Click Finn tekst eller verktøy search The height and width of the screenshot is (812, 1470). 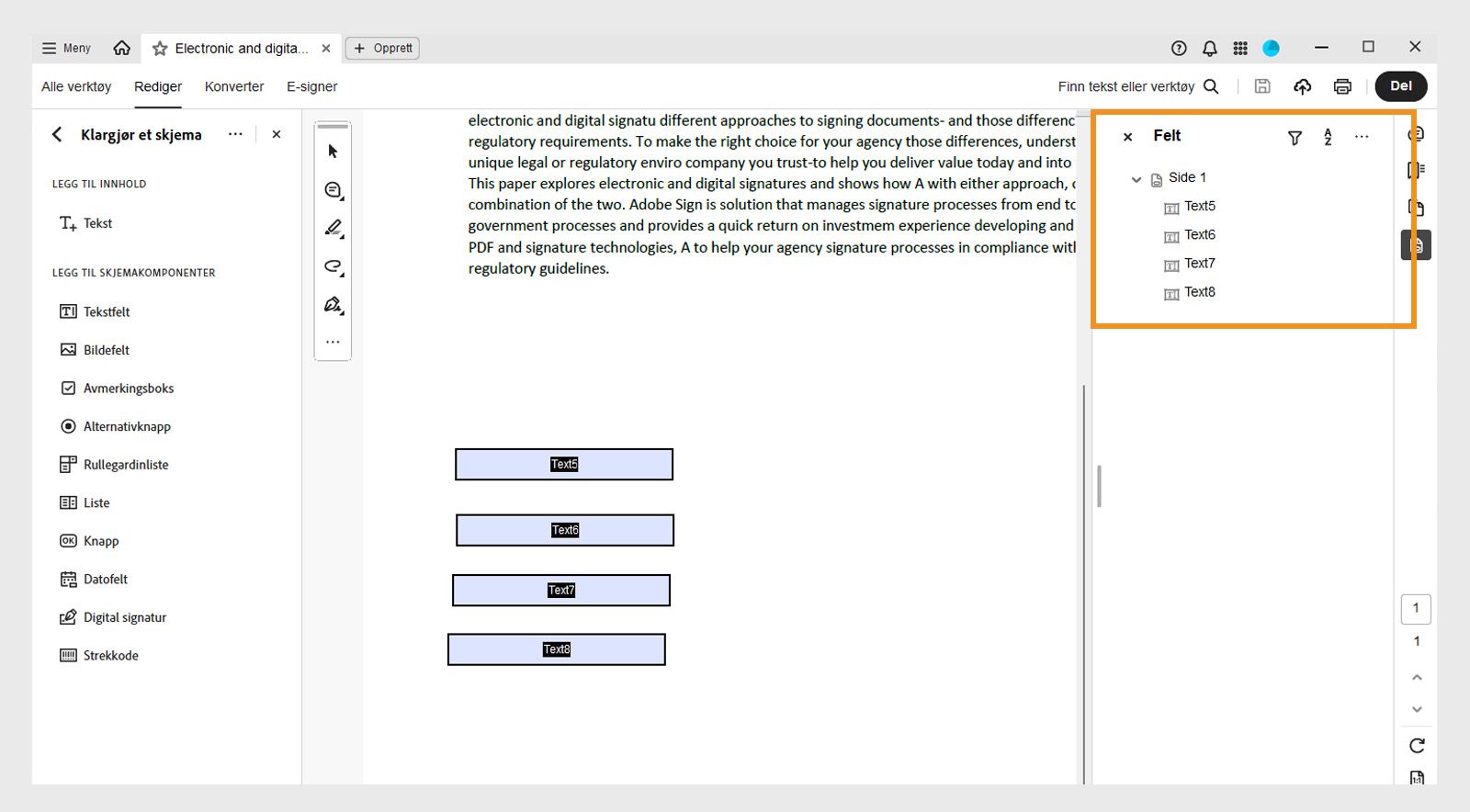(1138, 86)
